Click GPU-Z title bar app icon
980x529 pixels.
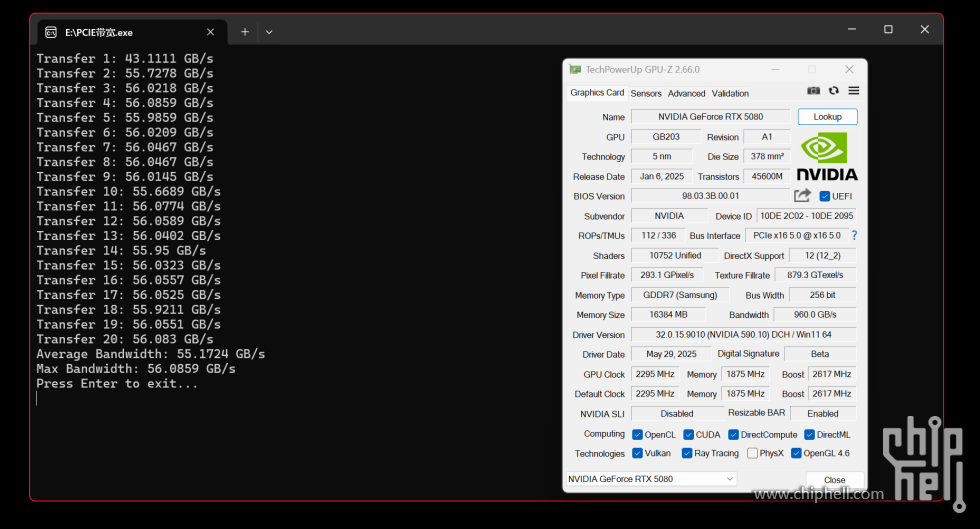click(575, 69)
